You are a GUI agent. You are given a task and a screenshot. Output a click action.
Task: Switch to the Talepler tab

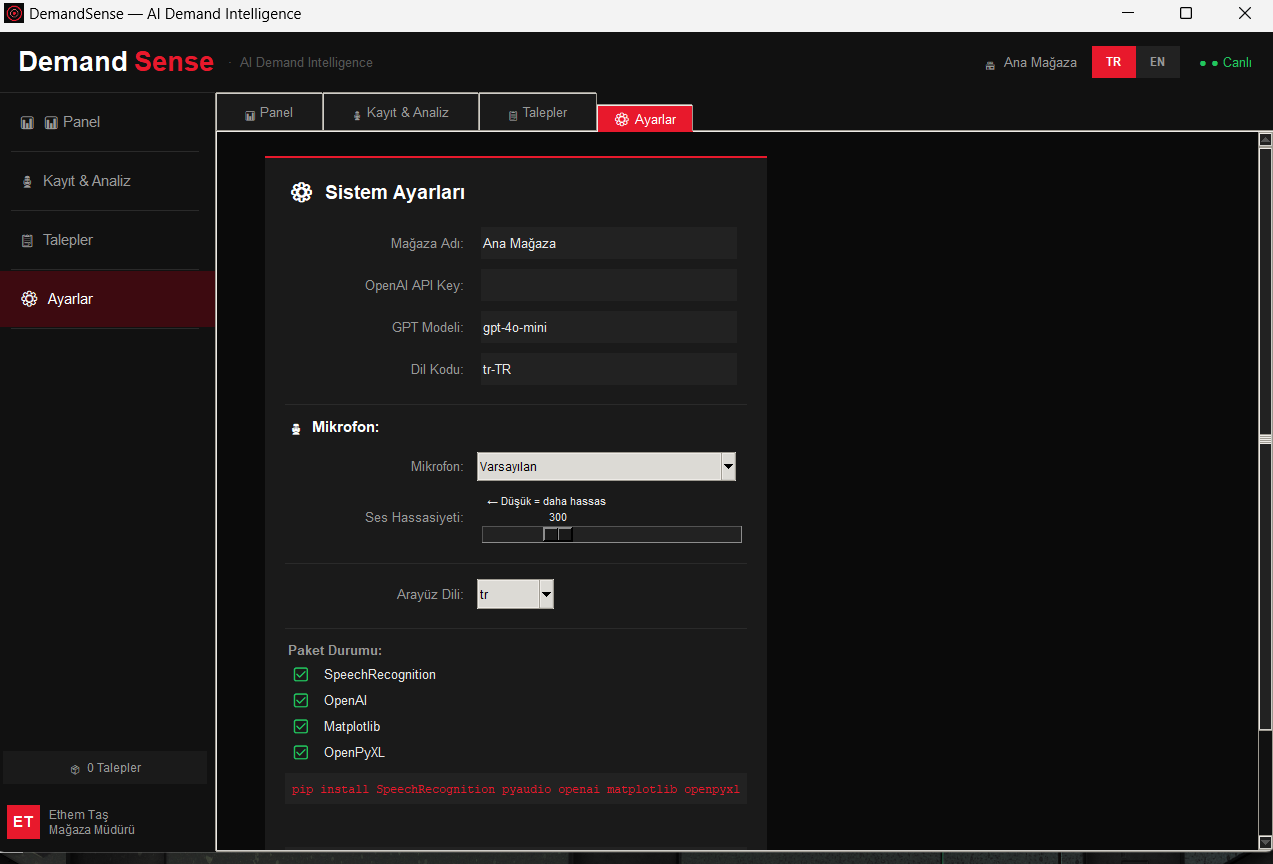(x=538, y=112)
